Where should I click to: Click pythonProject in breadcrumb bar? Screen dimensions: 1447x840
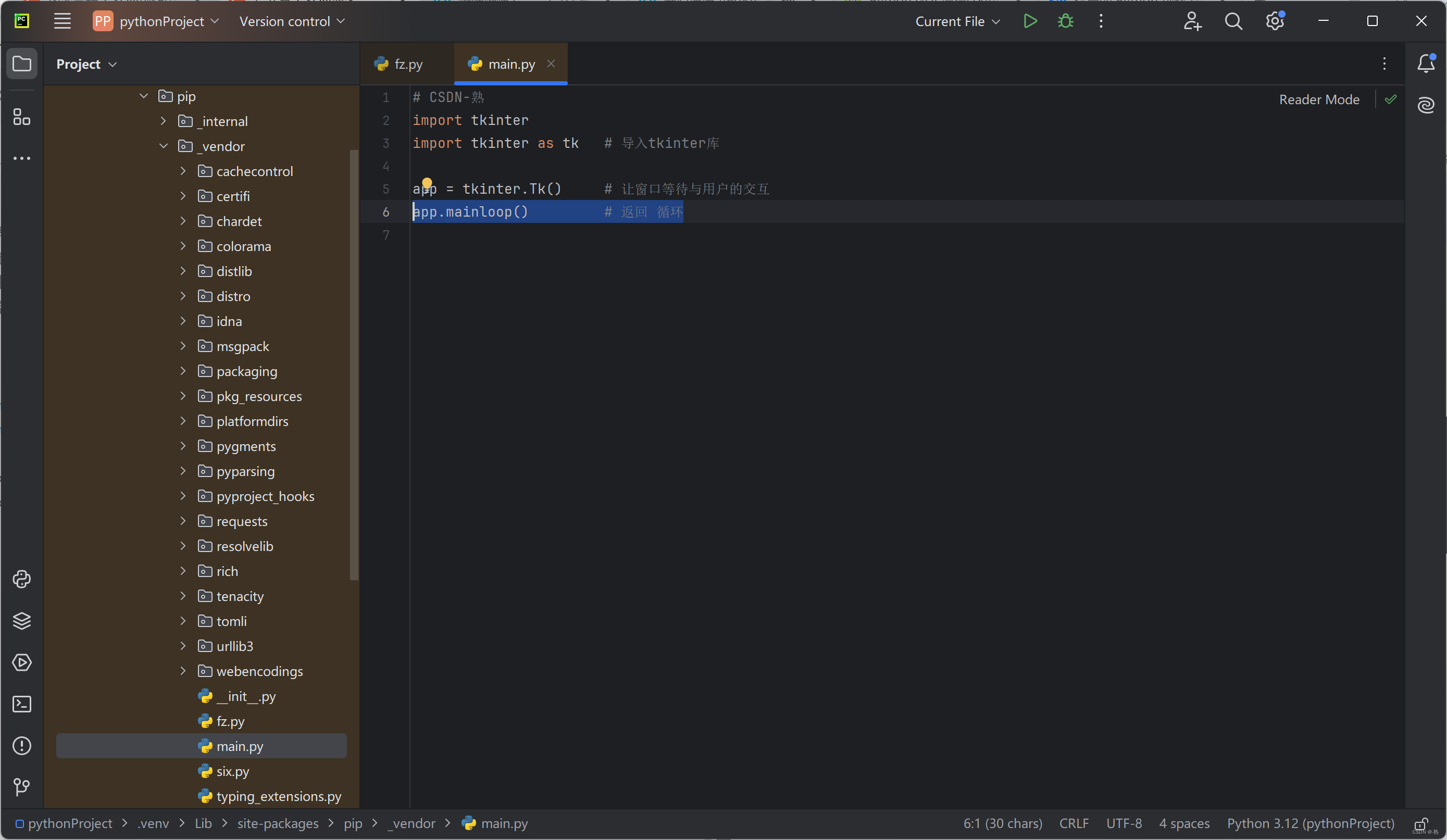pos(64,823)
